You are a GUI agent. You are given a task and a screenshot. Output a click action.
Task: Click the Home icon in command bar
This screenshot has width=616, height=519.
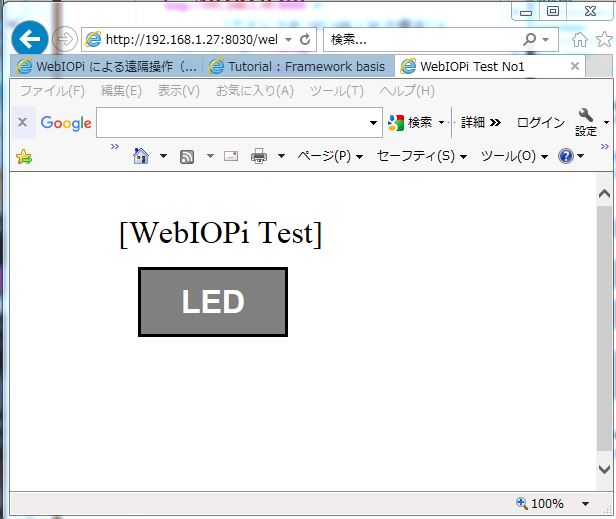coord(141,156)
